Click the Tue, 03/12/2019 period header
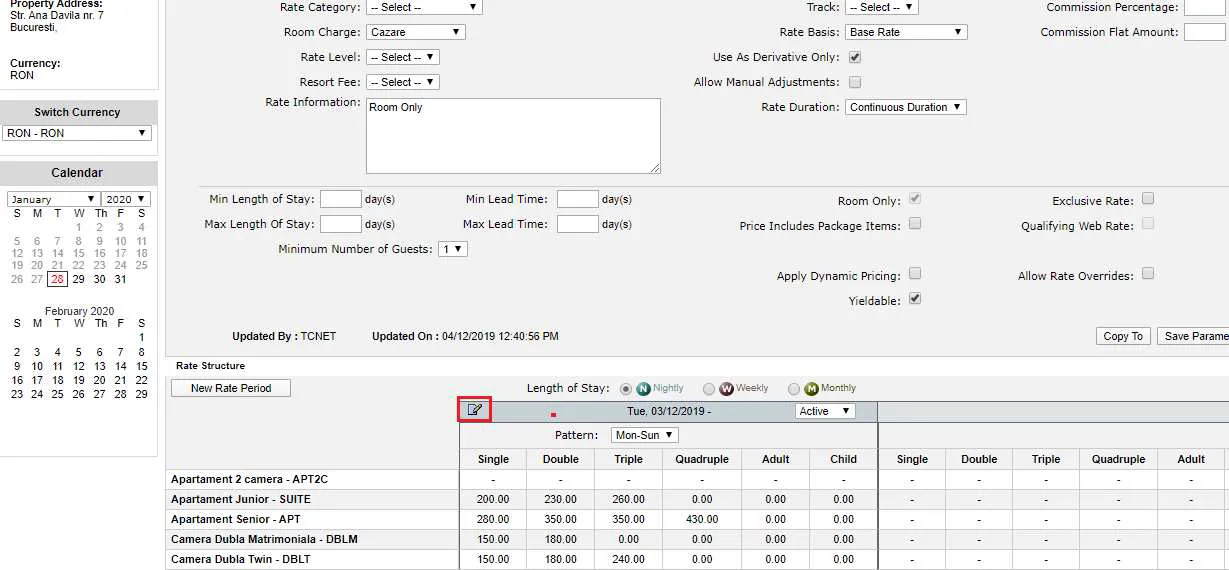Viewport: 1229px width, 570px height. pyautogui.click(x=669, y=411)
